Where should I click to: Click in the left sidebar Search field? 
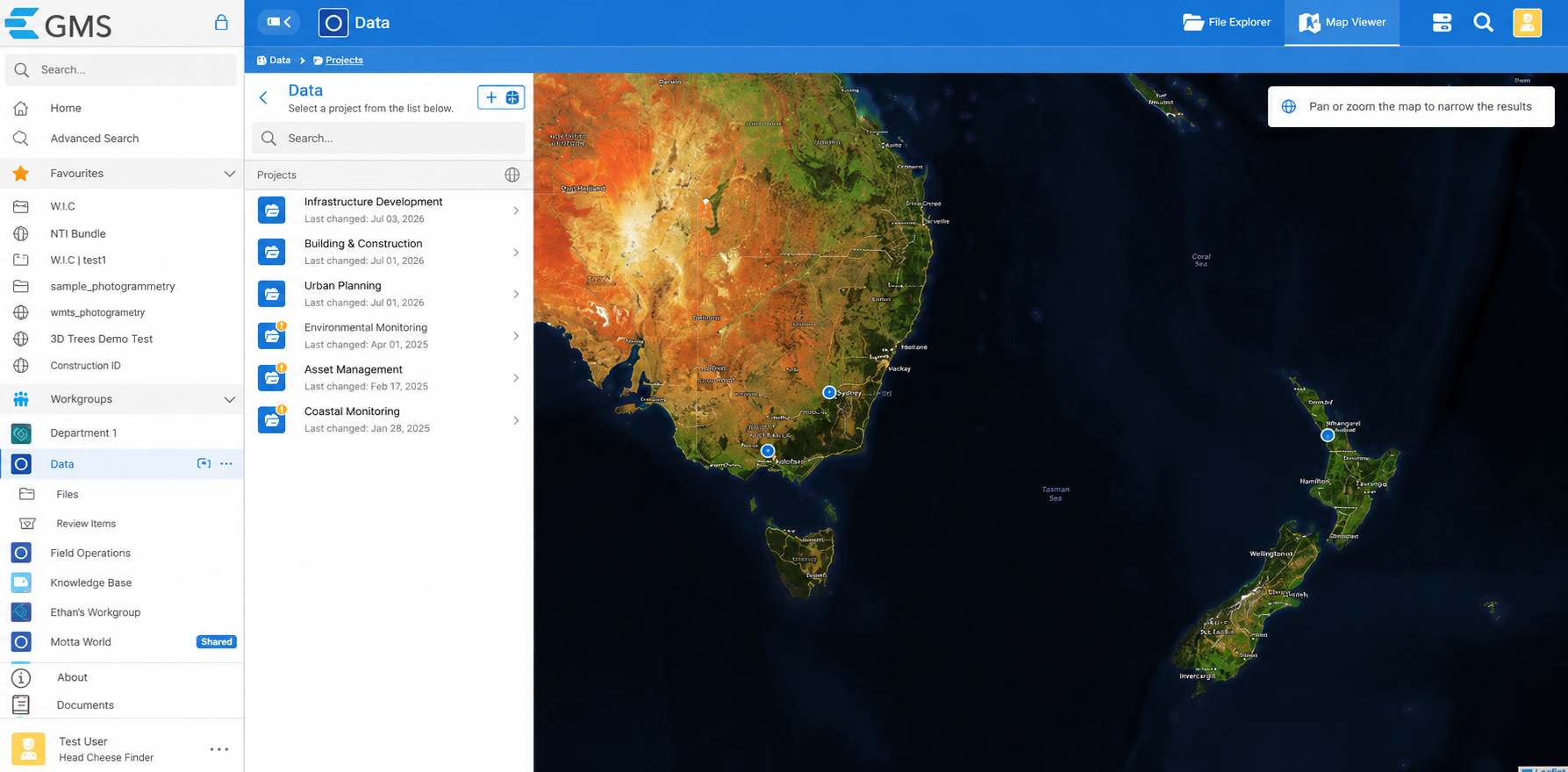tap(121, 69)
